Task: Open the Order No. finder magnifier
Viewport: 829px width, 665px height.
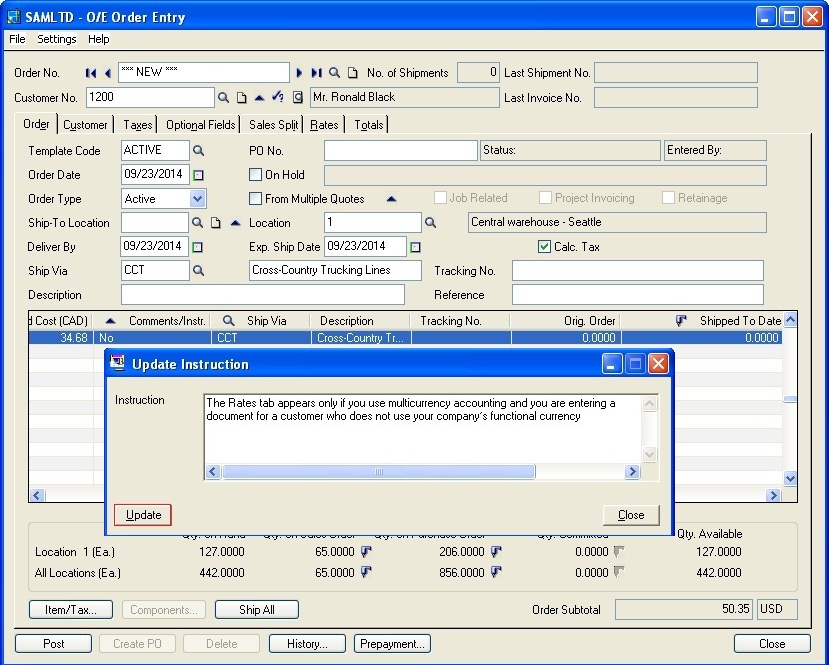Action: coord(334,72)
